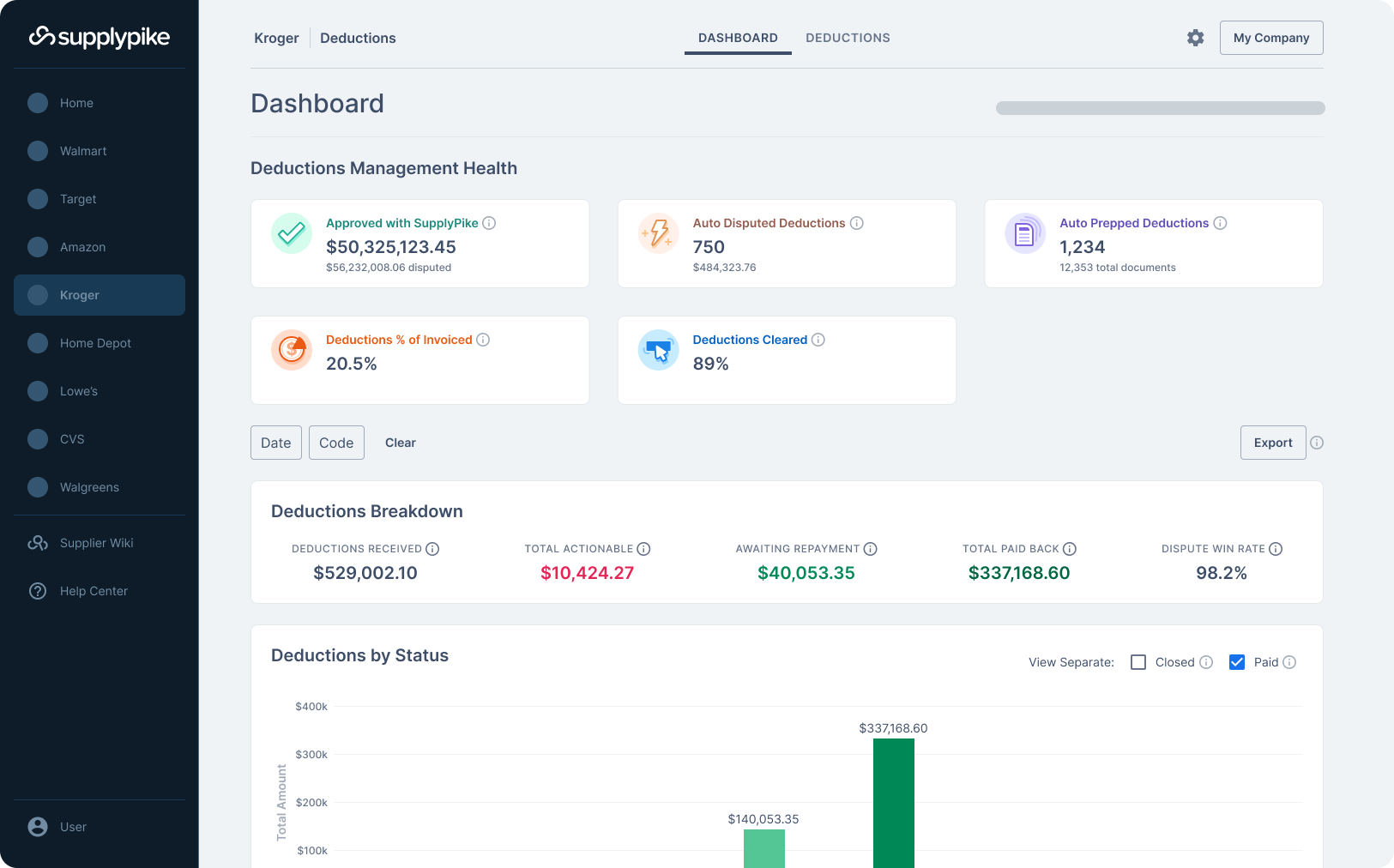Click the Total Paid Back info icon
The height and width of the screenshot is (868, 1394).
coord(1069,549)
